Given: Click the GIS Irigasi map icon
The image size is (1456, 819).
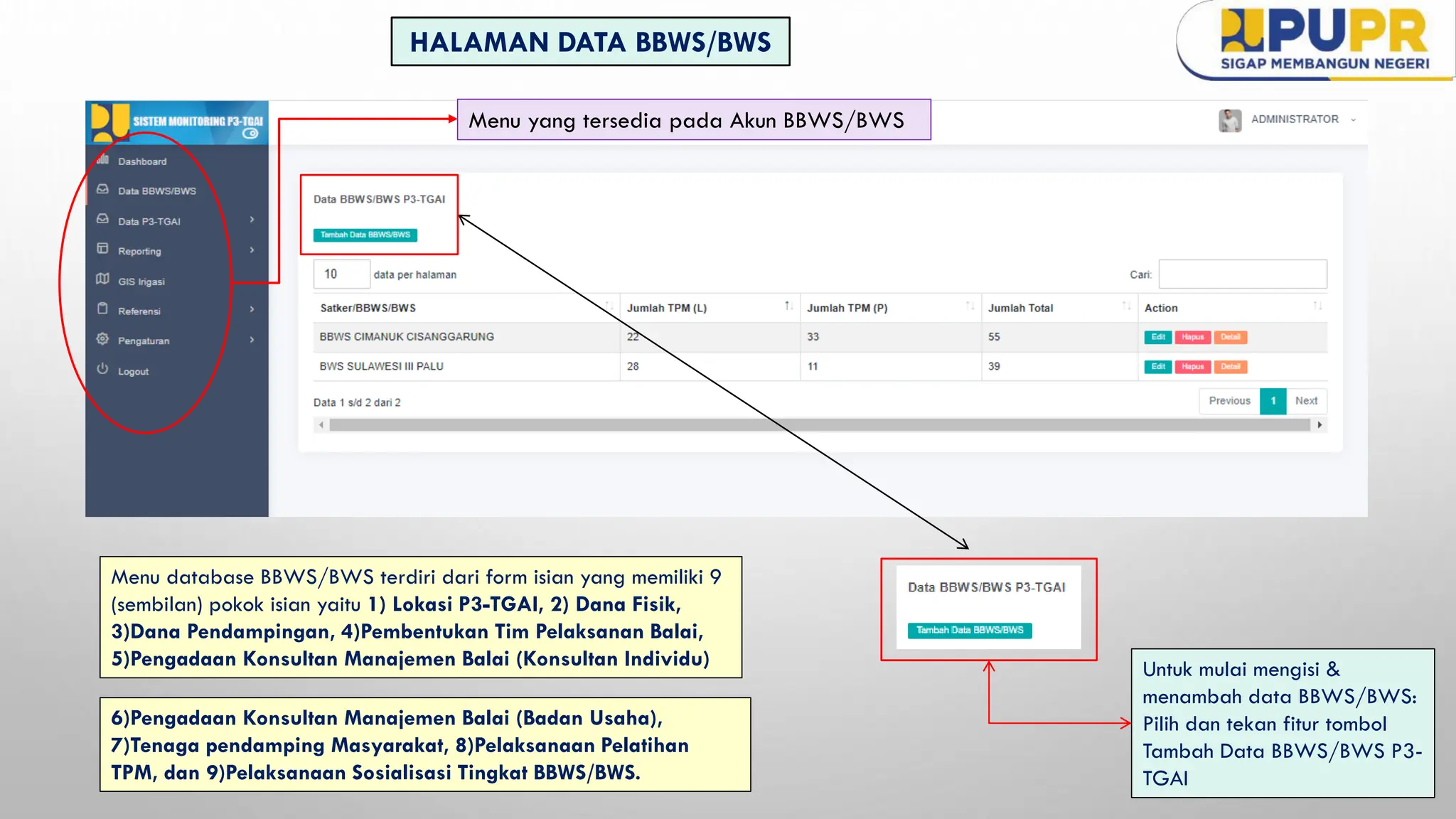Looking at the screenshot, I should pyautogui.click(x=103, y=279).
